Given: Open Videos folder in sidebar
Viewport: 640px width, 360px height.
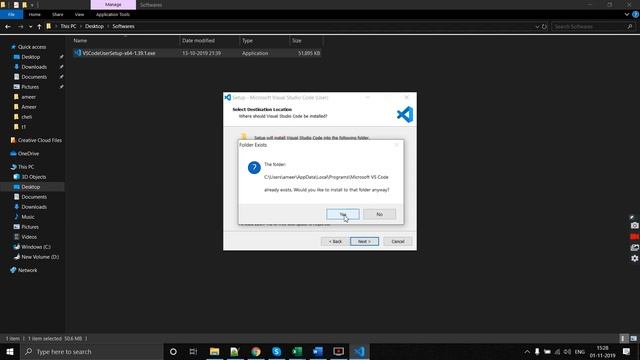Looking at the screenshot, I should click(29, 237).
